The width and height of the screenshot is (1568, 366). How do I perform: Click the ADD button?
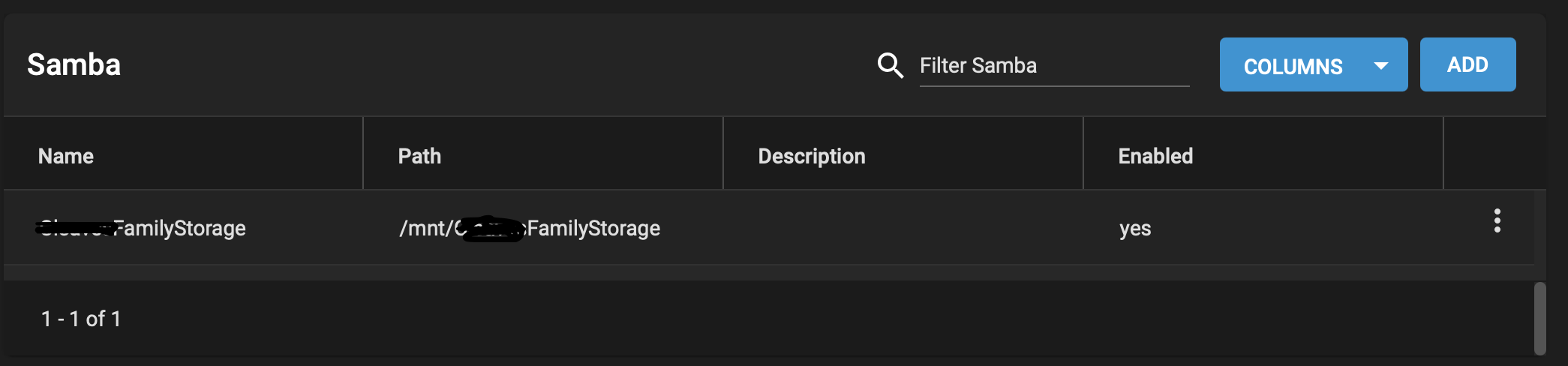1467,64
